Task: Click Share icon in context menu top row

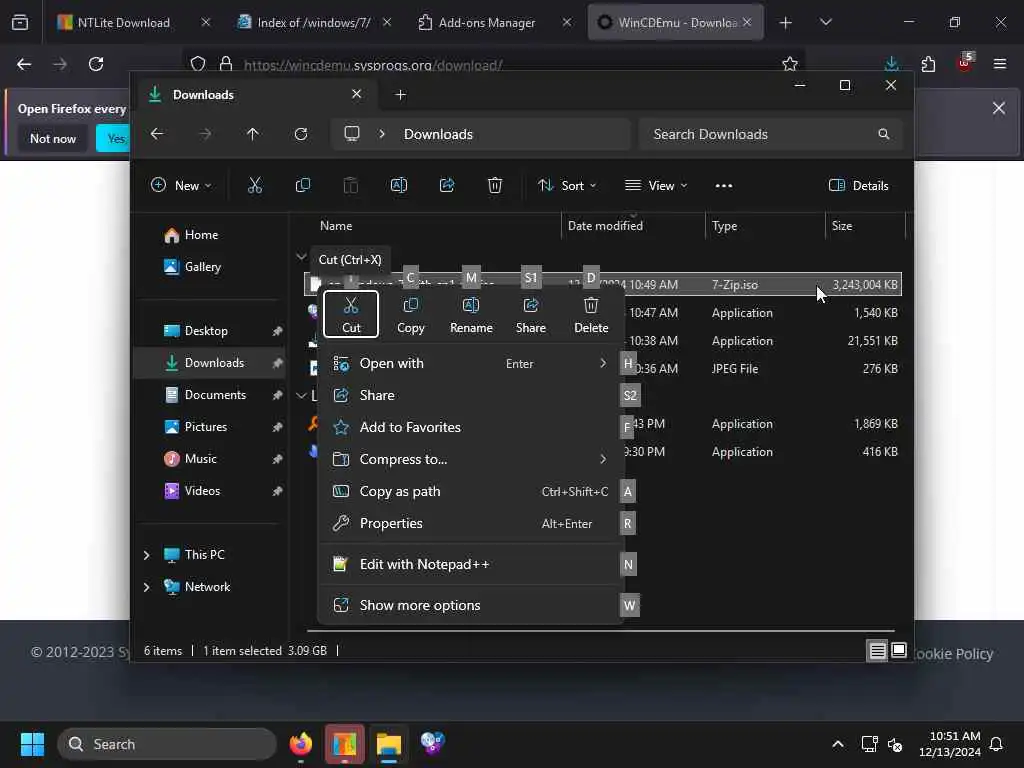Action: pos(530,315)
